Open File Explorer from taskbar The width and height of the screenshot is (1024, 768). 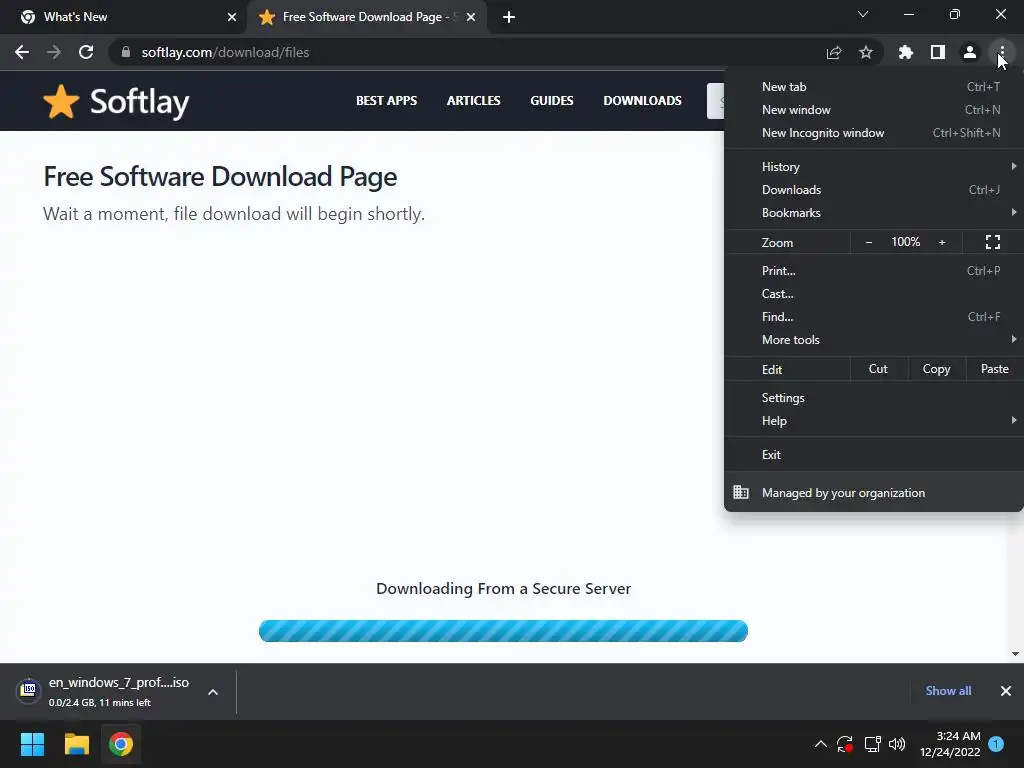click(76, 744)
